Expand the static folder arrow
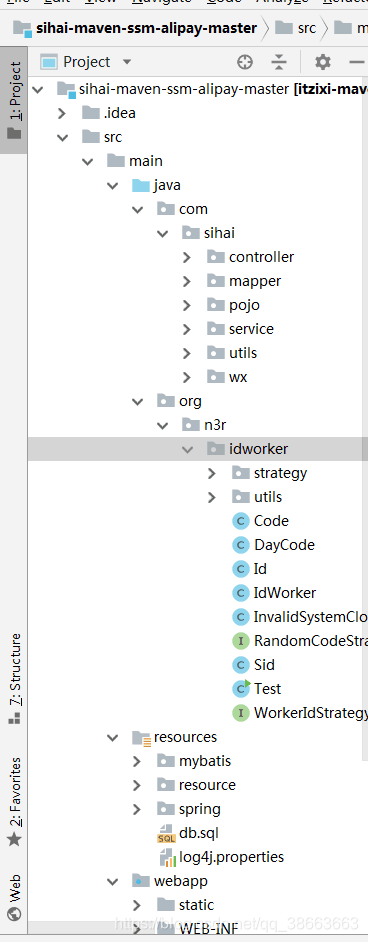The width and height of the screenshot is (368, 942). point(137,905)
